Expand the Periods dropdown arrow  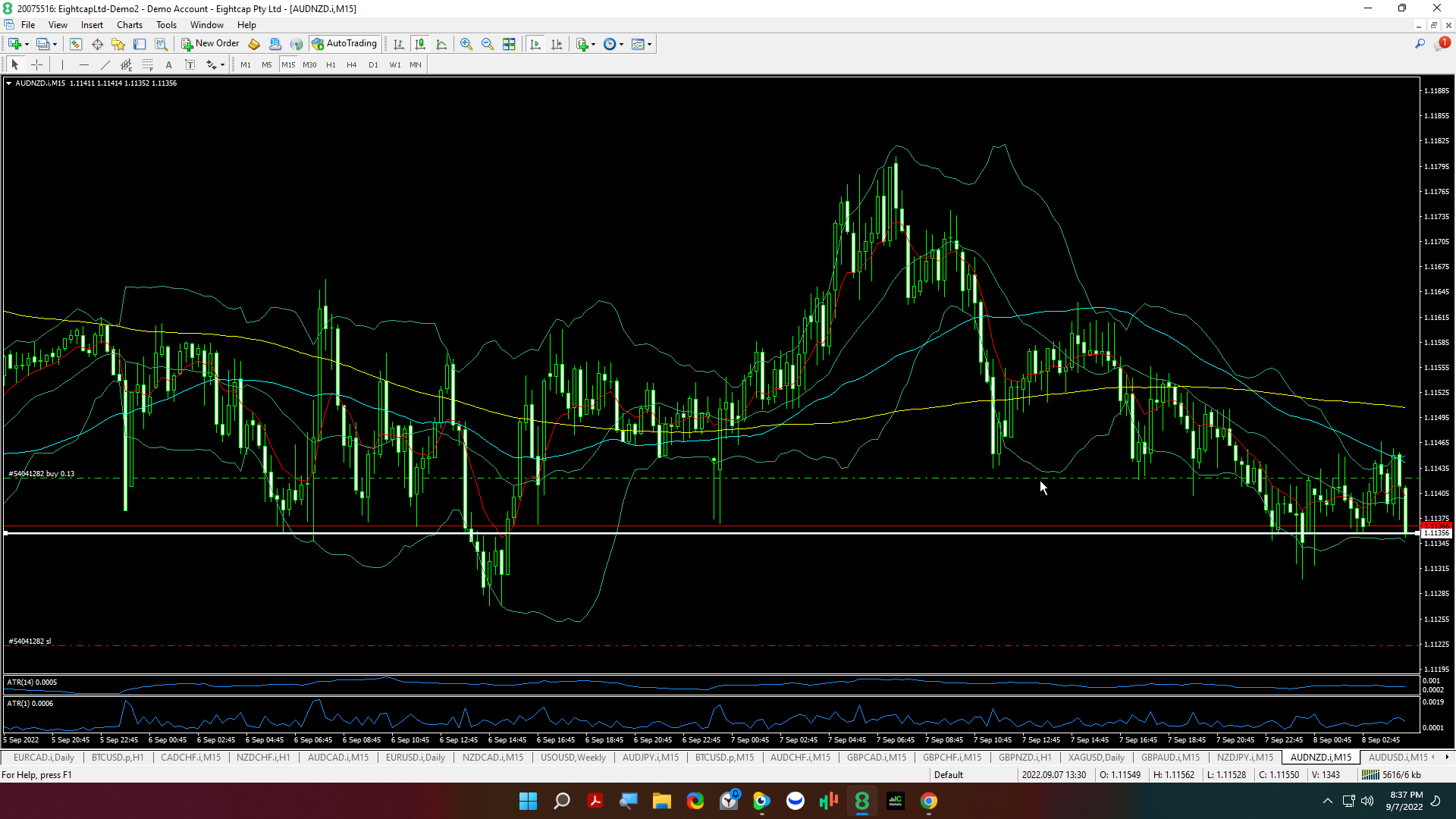click(621, 45)
